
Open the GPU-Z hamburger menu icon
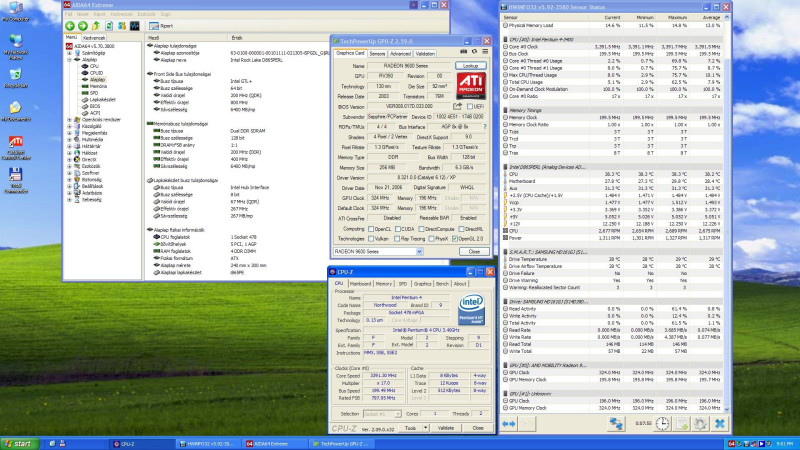click(x=485, y=52)
